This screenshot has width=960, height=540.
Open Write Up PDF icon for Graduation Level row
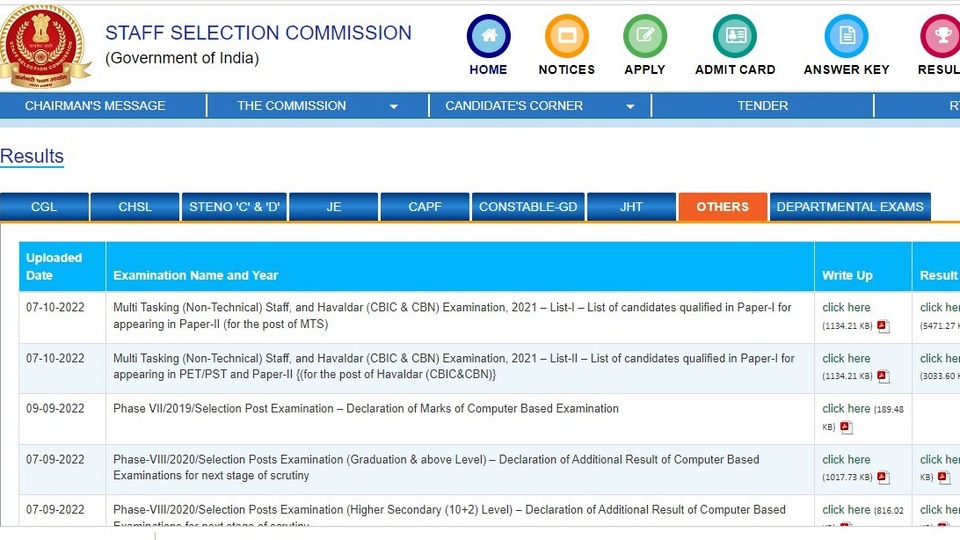(883, 477)
